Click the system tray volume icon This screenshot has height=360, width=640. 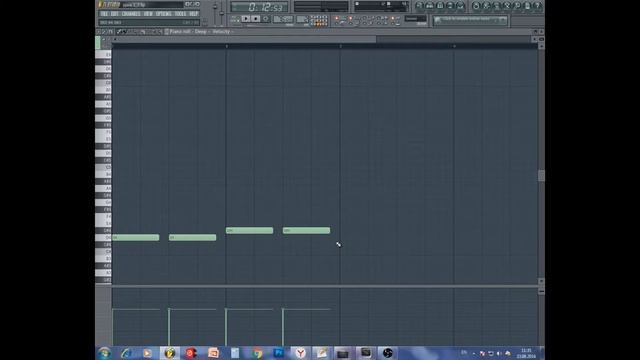coord(499,353)
